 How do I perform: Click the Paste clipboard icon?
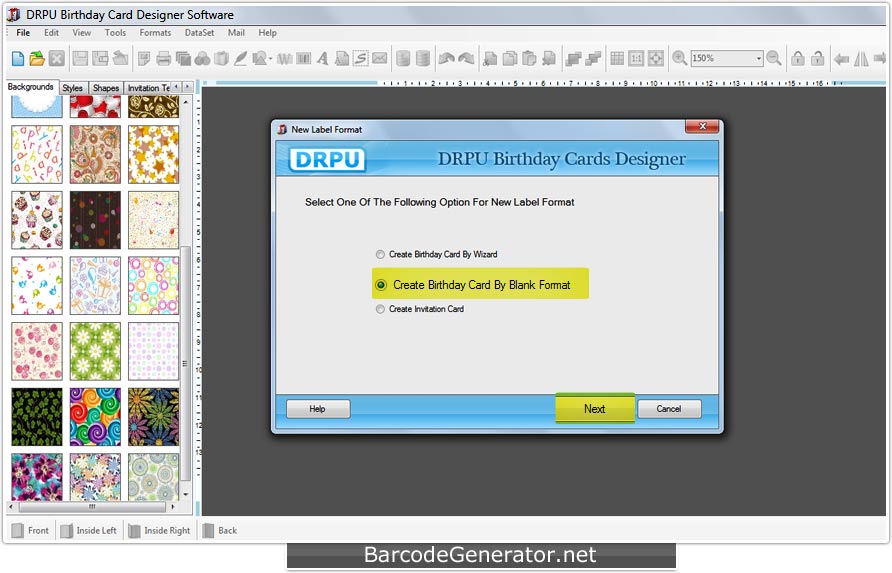pos(530,58)
